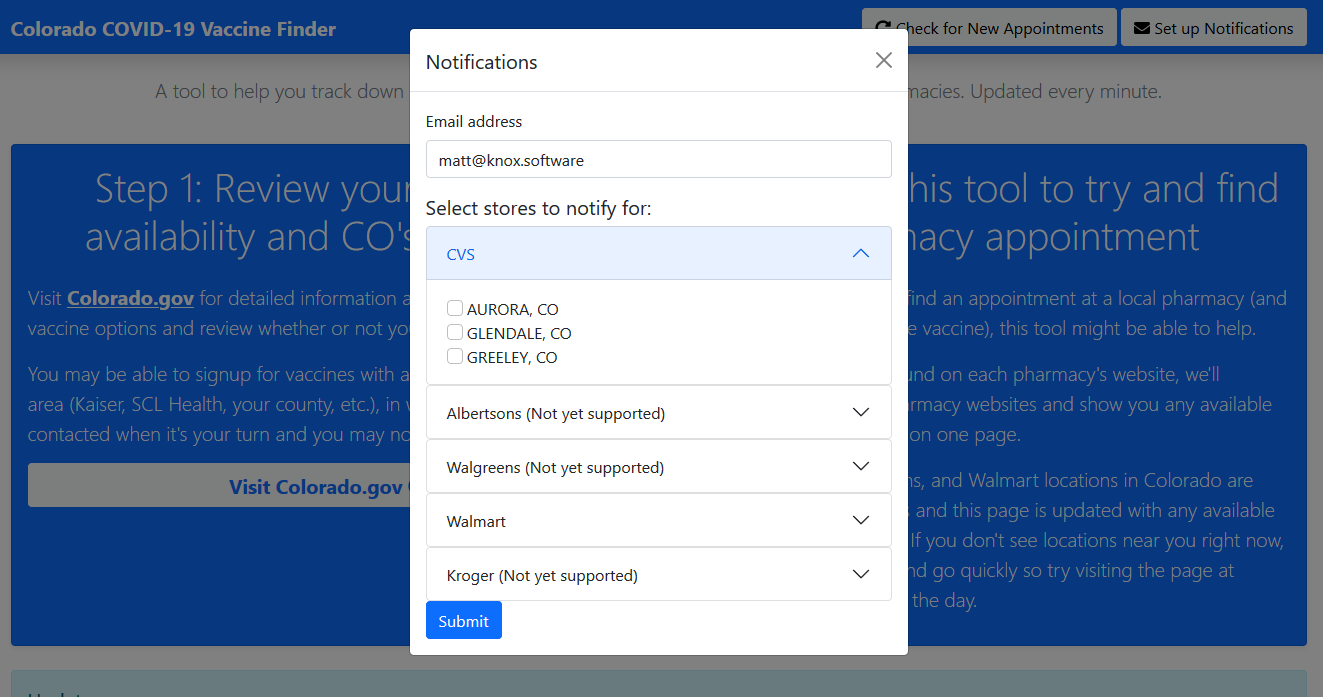Click the 'Select stores to notify for:' label
Image resolution: width=1323 pixels, height=697 pixels.
coord(539,209)
